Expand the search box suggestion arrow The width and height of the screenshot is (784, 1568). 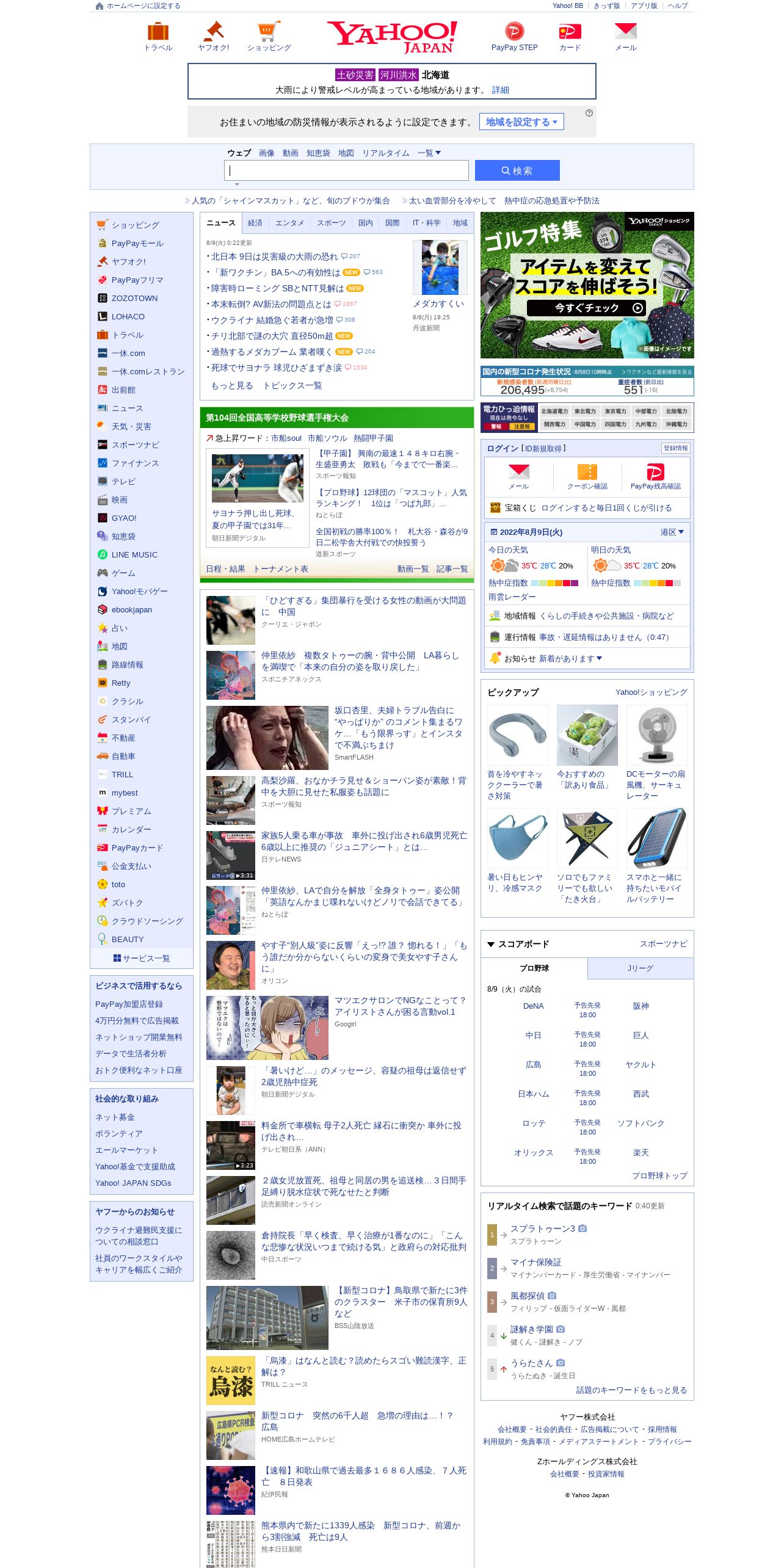(x=237, y=184)
